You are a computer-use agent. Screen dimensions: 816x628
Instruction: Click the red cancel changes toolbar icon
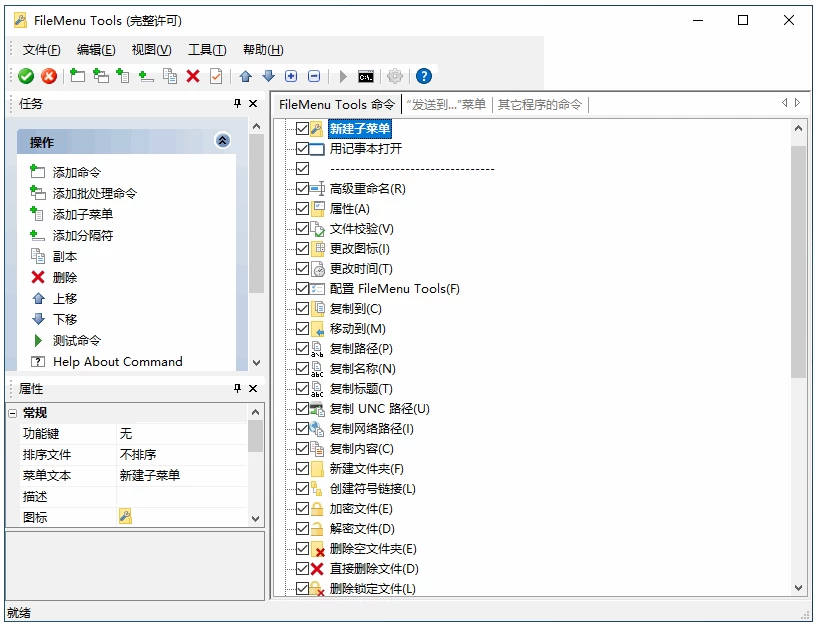click(48, 76)
